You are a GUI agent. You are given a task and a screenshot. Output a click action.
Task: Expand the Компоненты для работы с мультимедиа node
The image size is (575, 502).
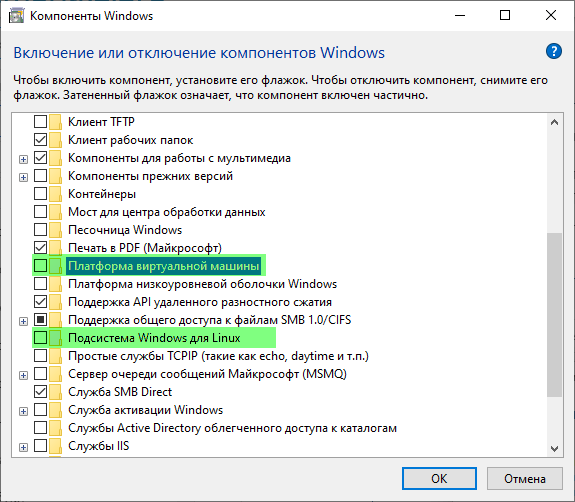coord(23,160)
